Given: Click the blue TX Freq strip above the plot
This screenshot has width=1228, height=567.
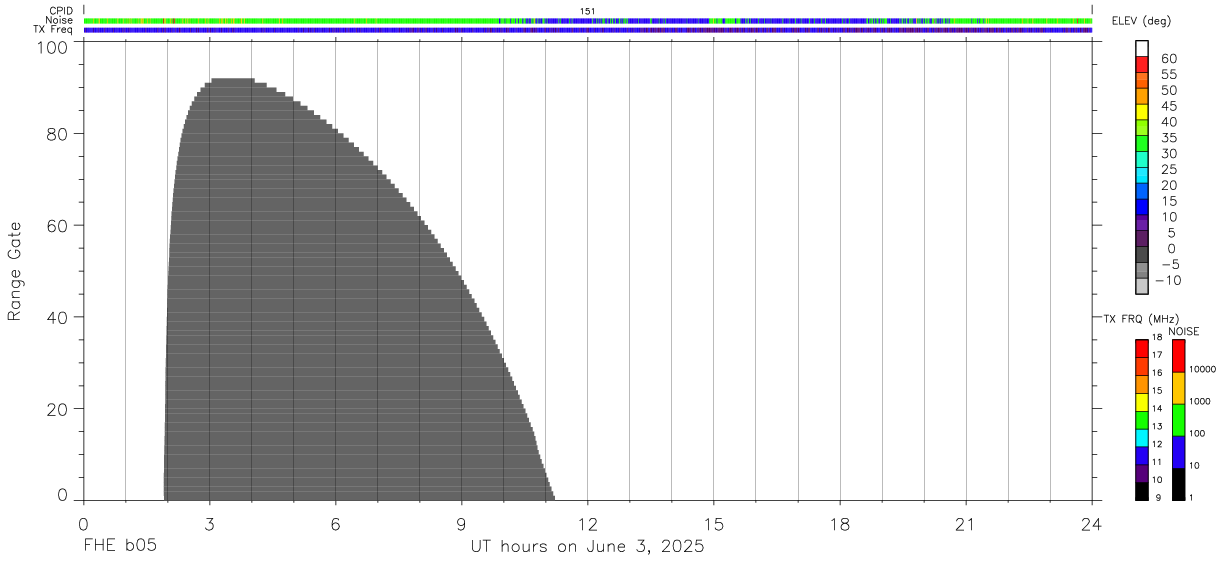Looking at the screenshot, I should tap(588, 30).
